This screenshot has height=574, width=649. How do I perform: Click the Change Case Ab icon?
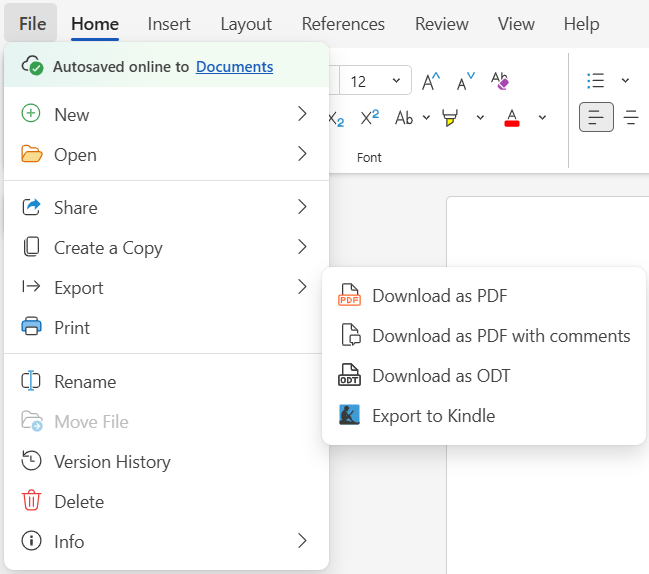click(404, 118)
